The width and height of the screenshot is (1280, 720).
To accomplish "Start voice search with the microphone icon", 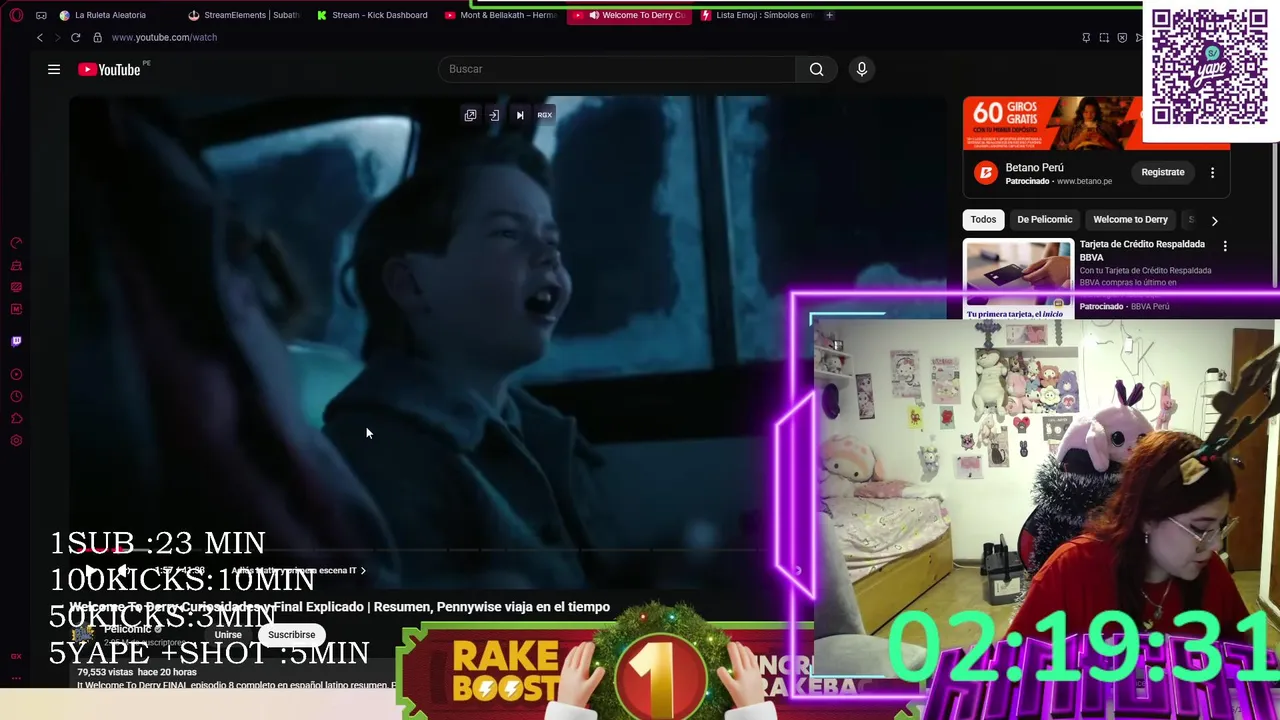I will [x=861, y=69].
